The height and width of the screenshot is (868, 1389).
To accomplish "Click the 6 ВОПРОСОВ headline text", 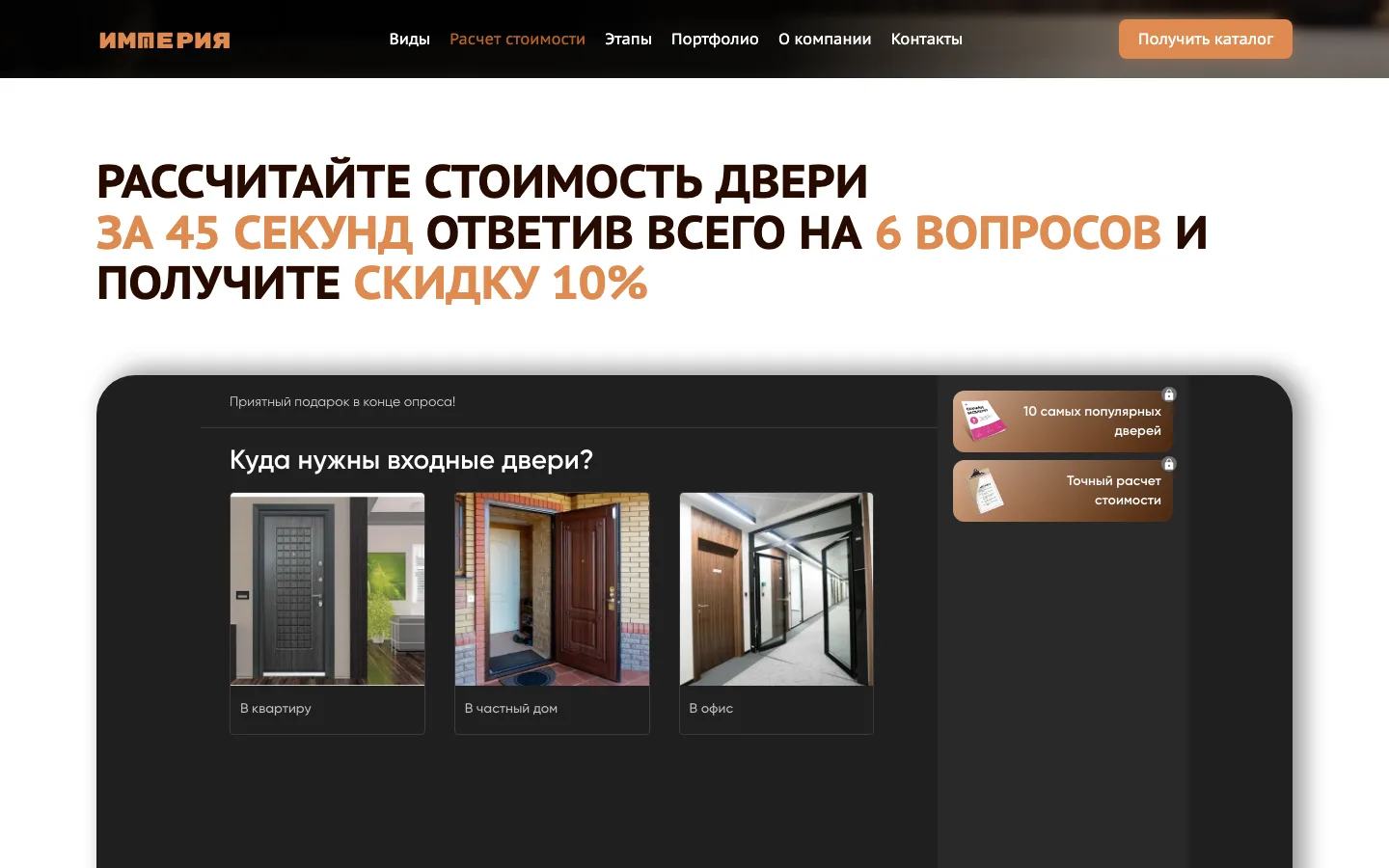I will 1018,232.
